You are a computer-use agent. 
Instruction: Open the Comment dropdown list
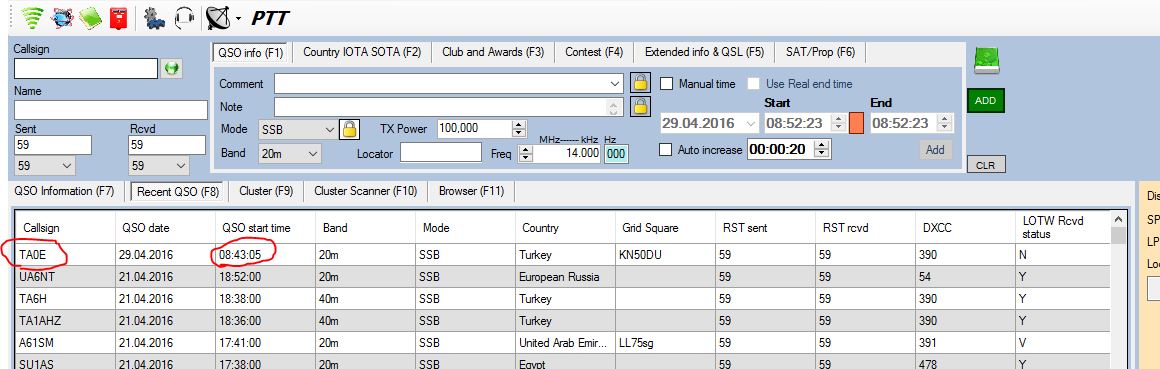615,84
